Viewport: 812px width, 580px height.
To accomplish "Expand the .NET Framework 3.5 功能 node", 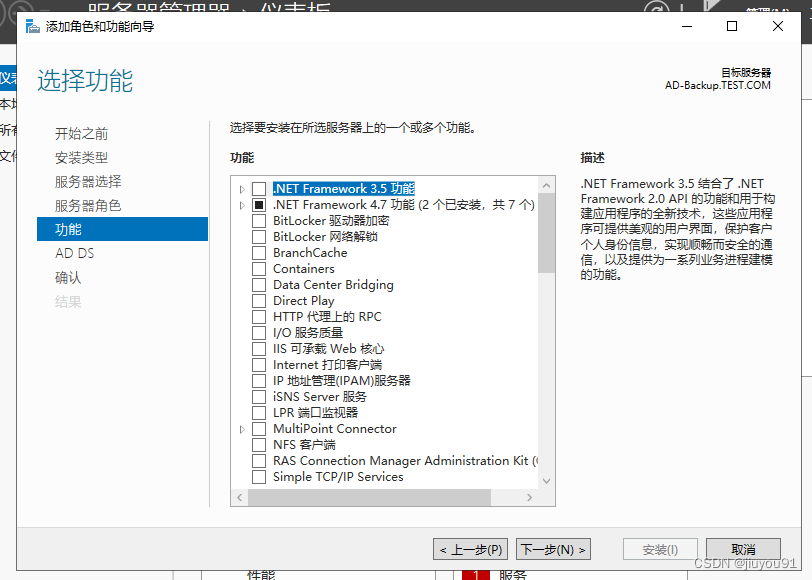I will tap(242, 190).
